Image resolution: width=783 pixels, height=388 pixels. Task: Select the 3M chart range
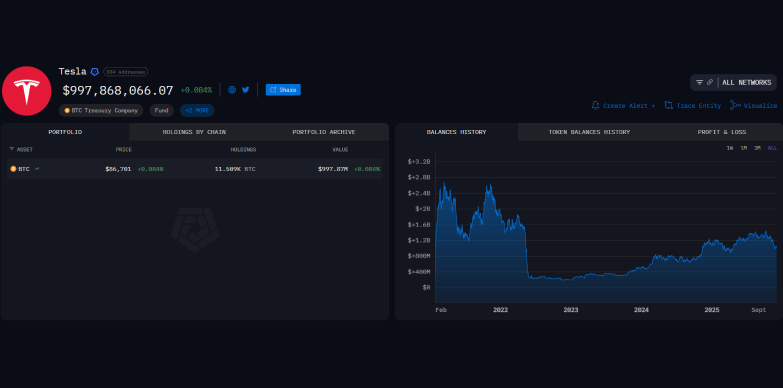(x=757, y=148)
